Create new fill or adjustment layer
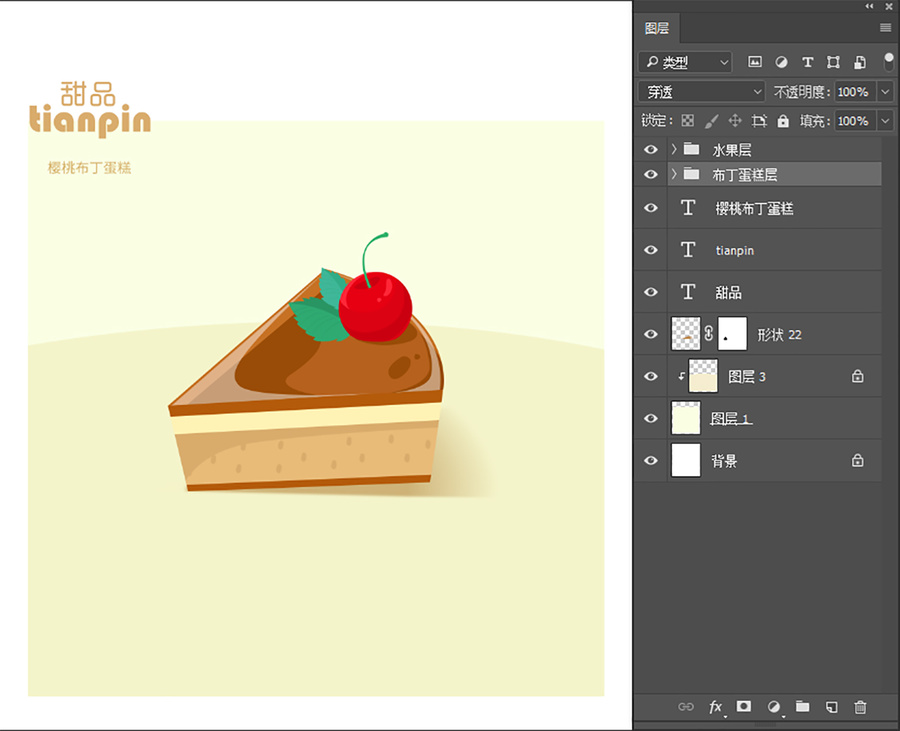This screenshot has height=731, width=900. [x=774, y=707]
